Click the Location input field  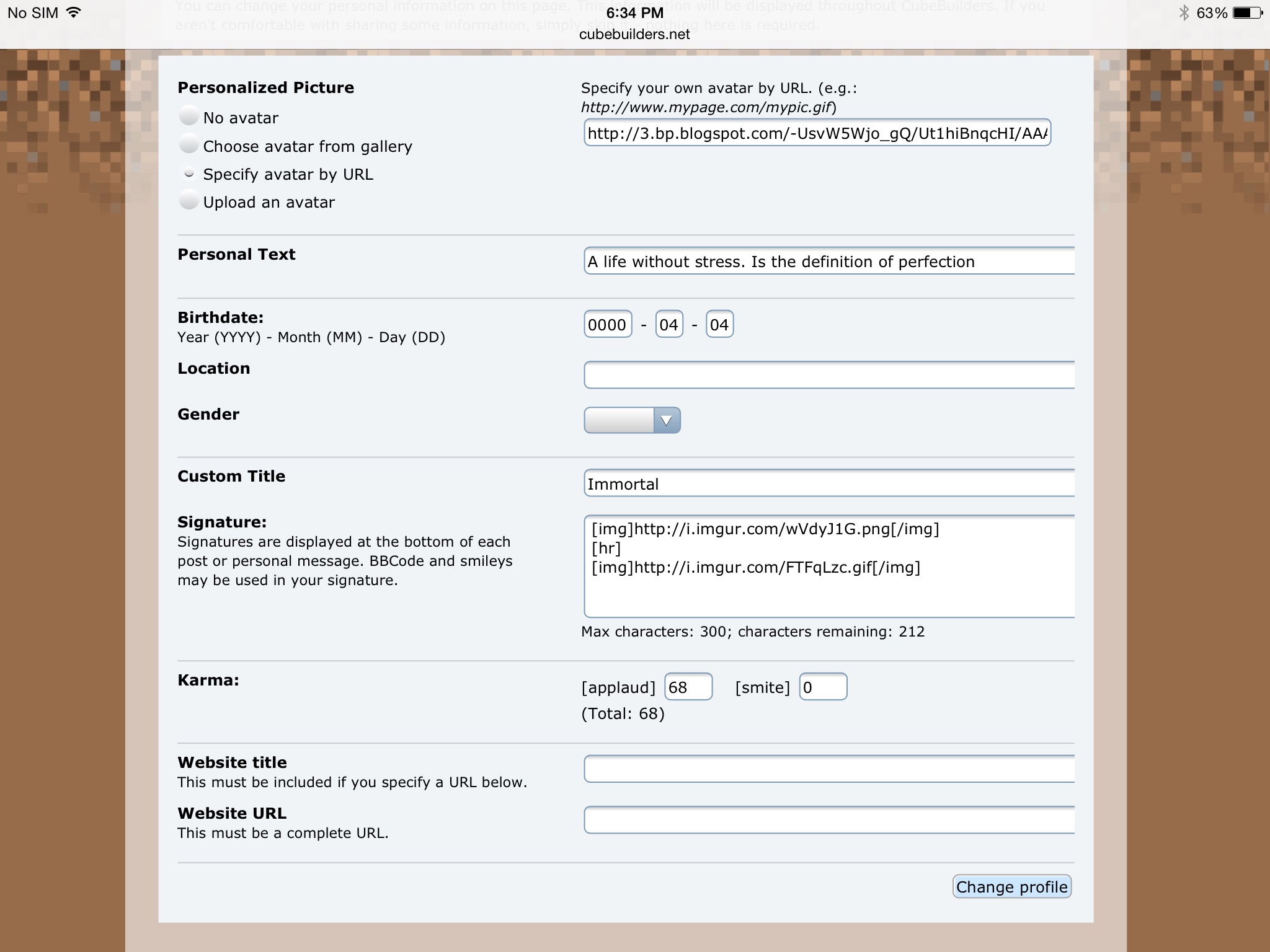coord(828,375)
